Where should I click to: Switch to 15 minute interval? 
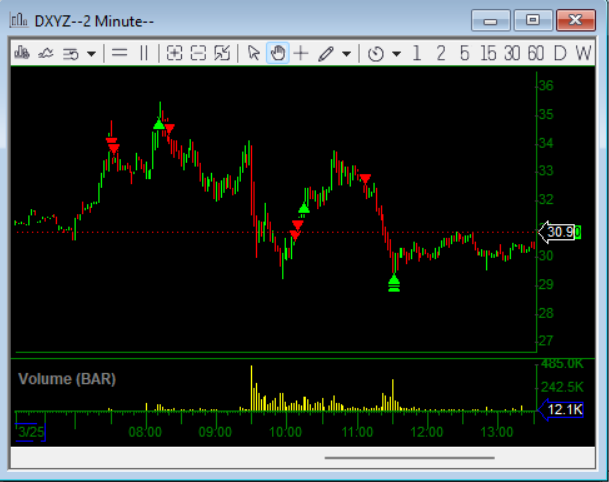[488, 53]
